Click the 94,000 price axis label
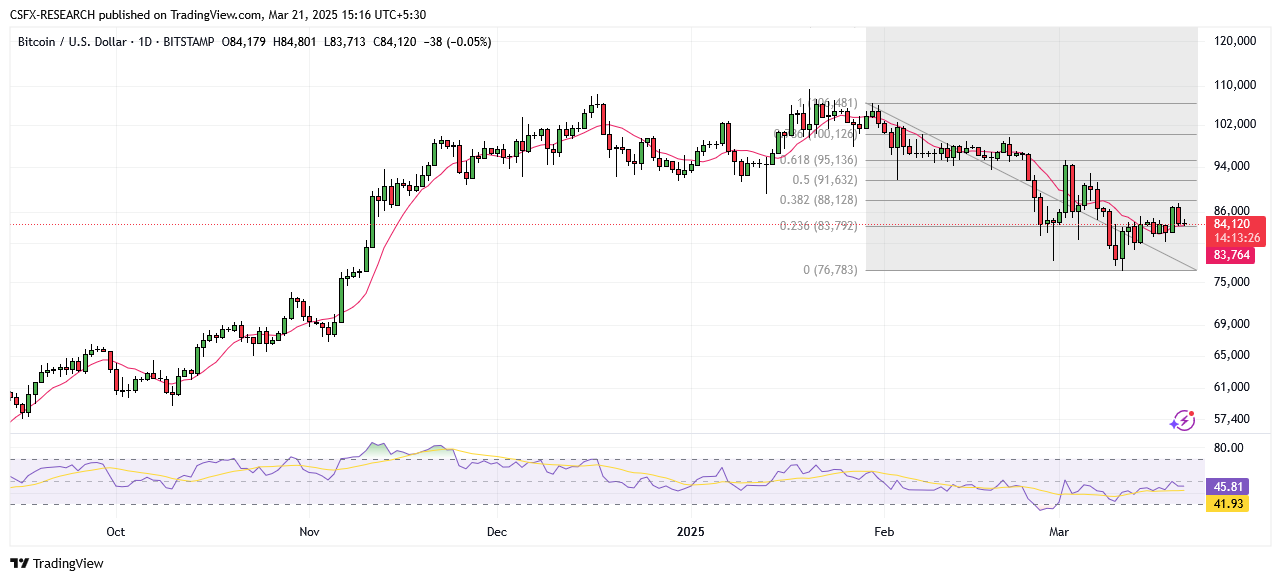 point(1231,166)
